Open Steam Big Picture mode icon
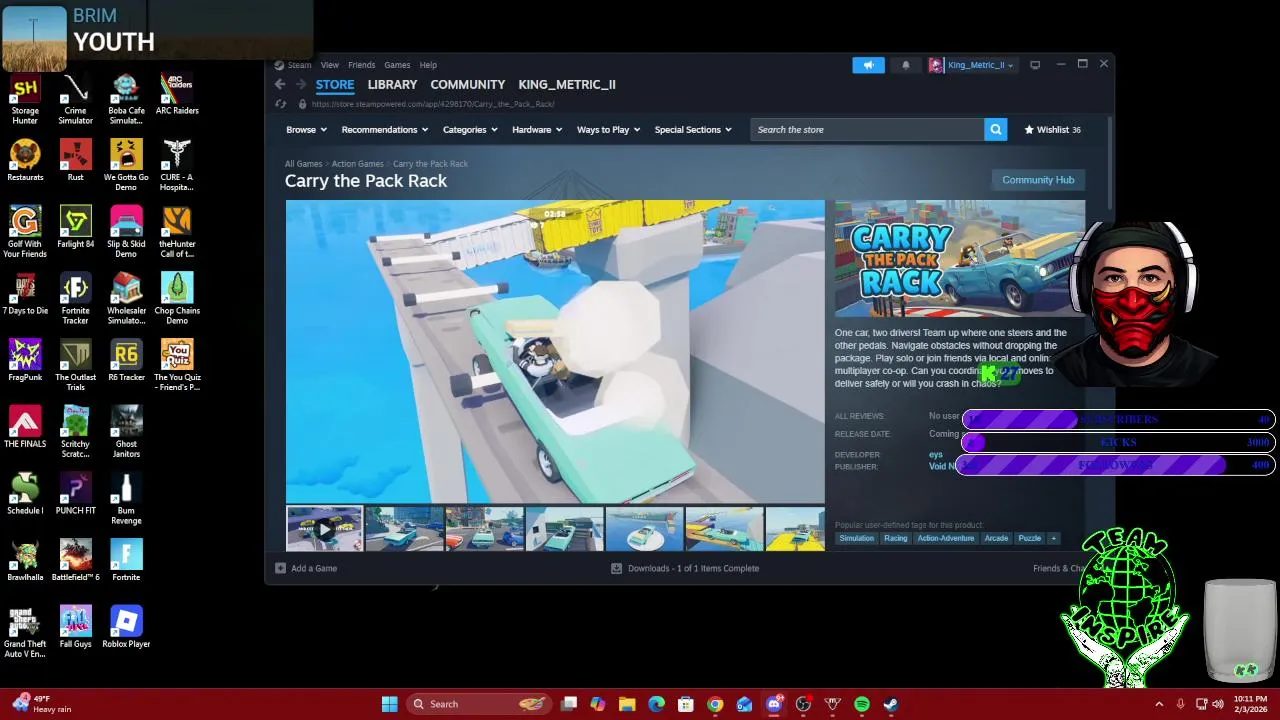 (x=1035, y=65)
